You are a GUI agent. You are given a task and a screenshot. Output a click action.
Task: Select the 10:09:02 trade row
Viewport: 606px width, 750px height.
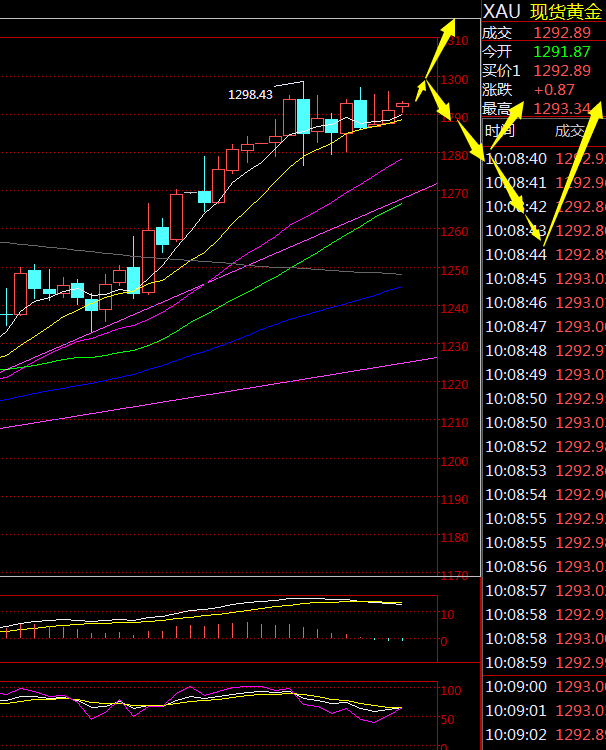[544, 735]
